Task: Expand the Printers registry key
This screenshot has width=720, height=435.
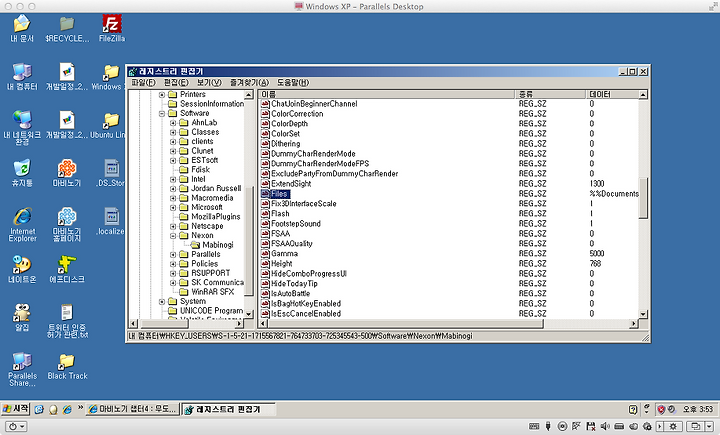Action: [x=162, y=95]
